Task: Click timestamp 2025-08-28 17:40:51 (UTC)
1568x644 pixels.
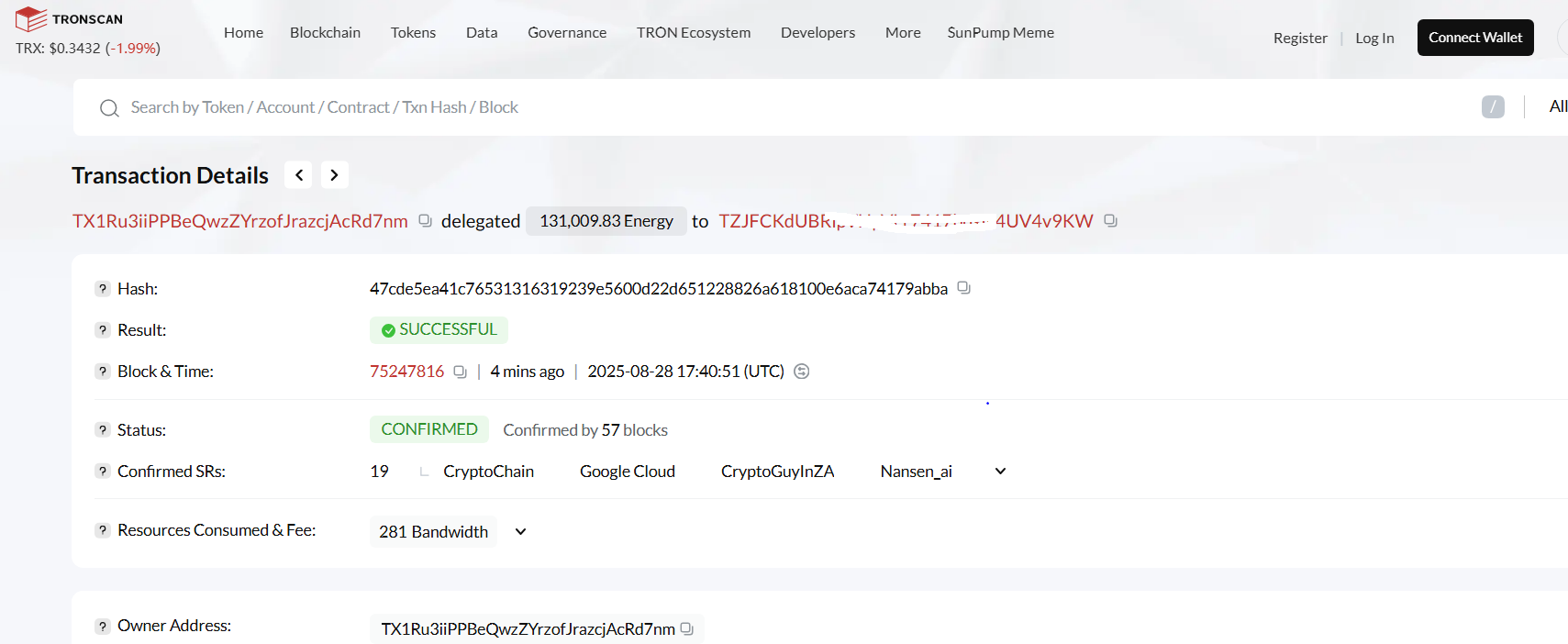Action: coord(685,372)
